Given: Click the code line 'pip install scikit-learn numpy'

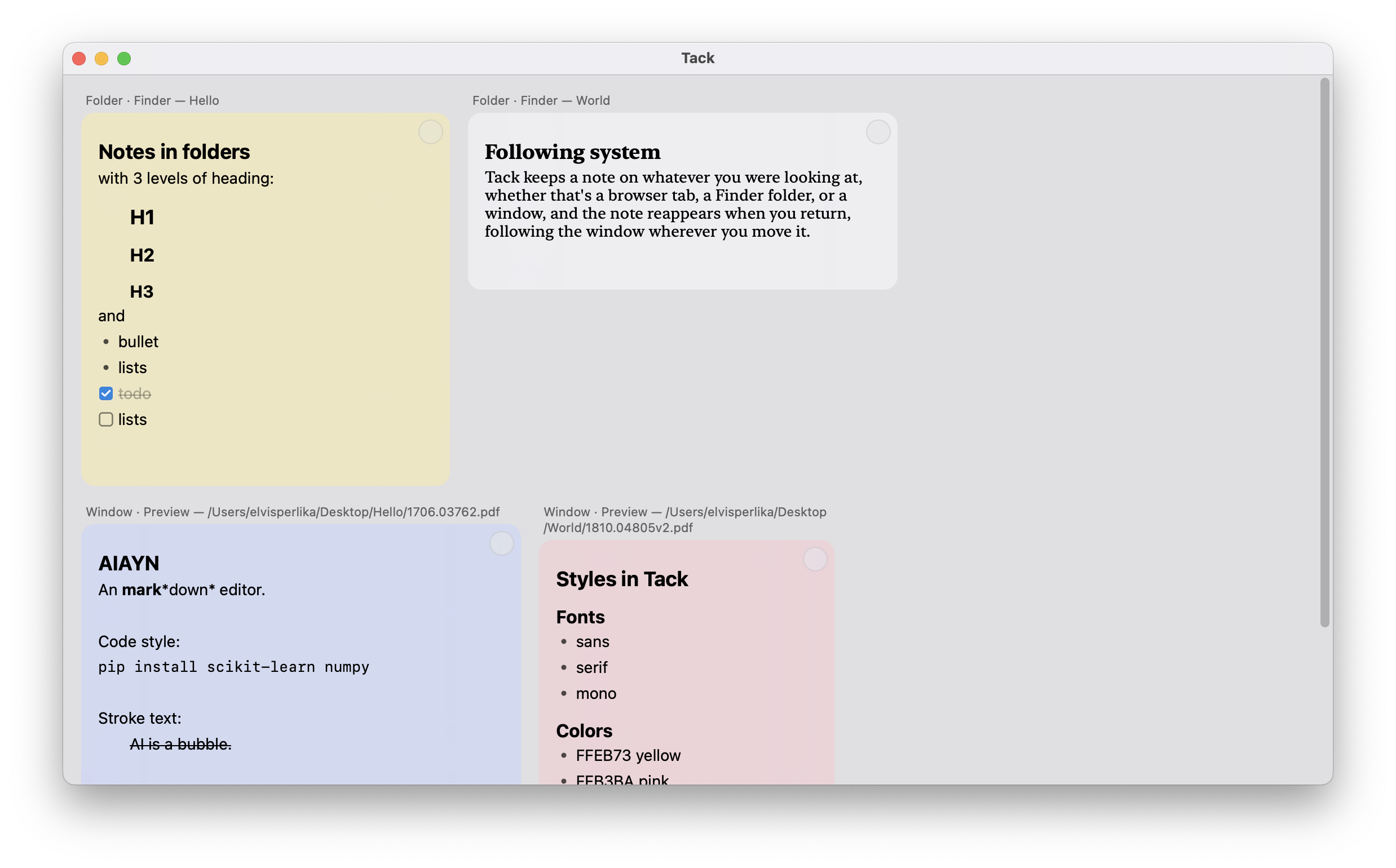Looking at the screenshot, I should (234, 667).
